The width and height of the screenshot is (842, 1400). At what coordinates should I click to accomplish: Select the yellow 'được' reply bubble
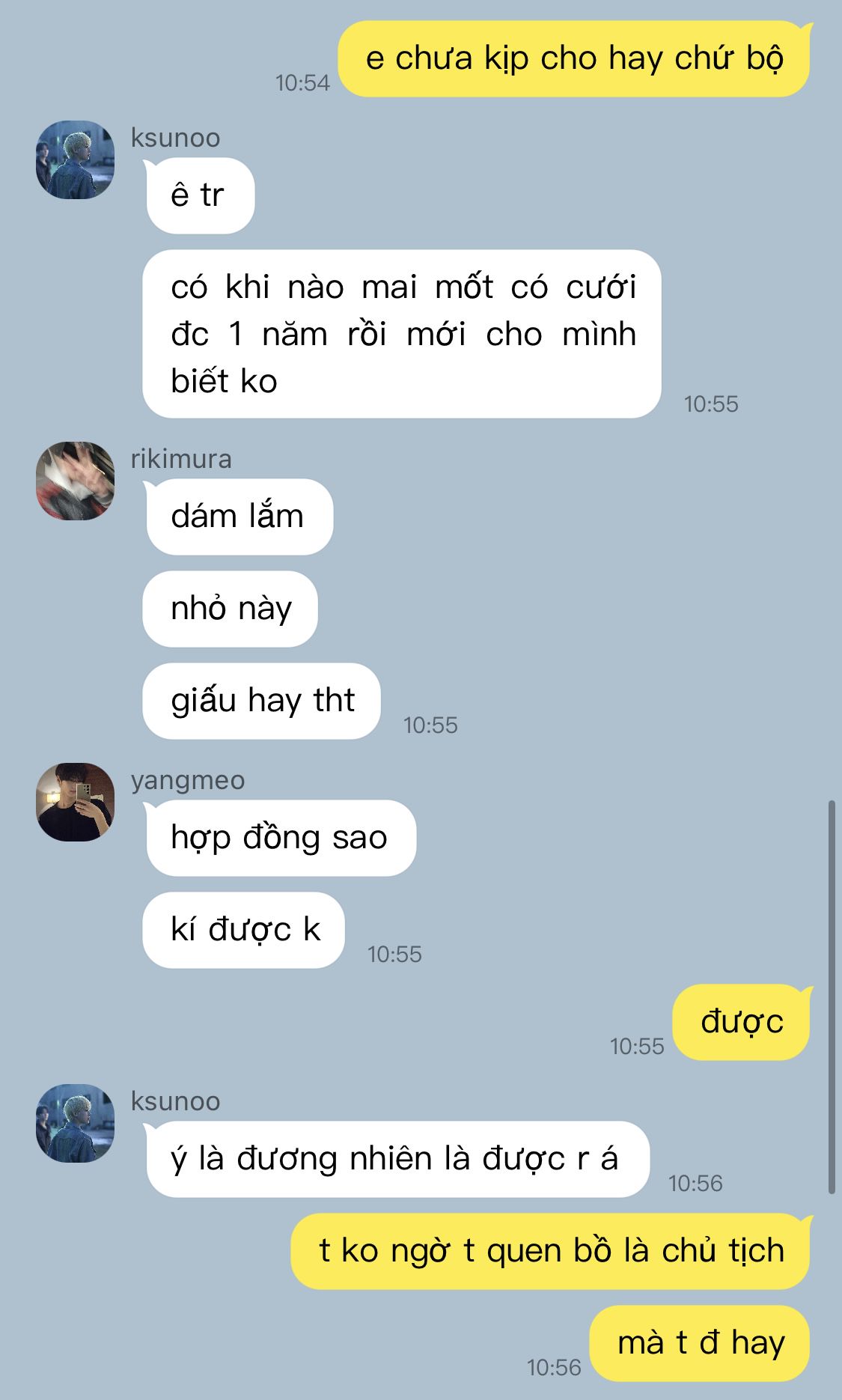(741, 1022)
